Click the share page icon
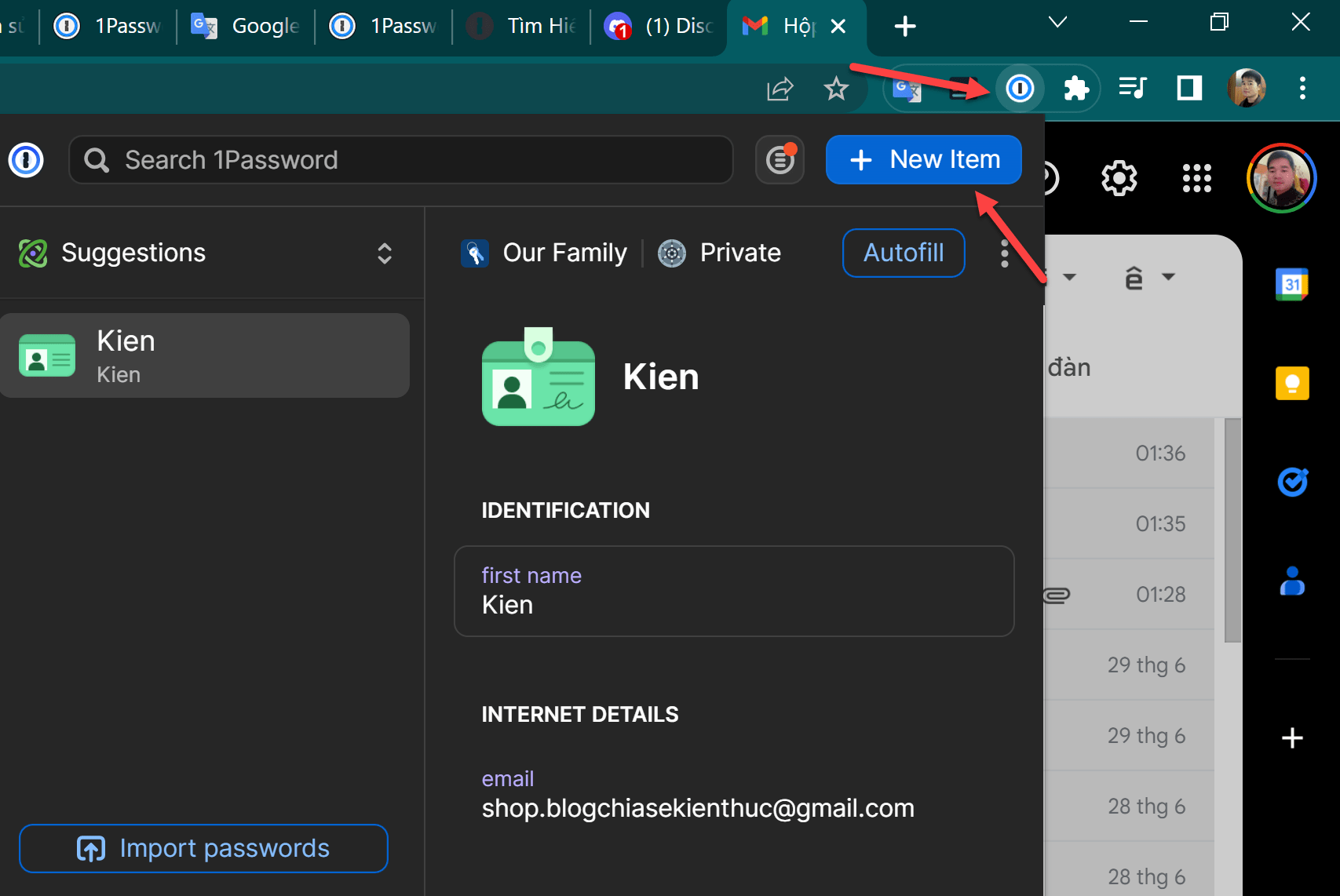 [780, 89]
